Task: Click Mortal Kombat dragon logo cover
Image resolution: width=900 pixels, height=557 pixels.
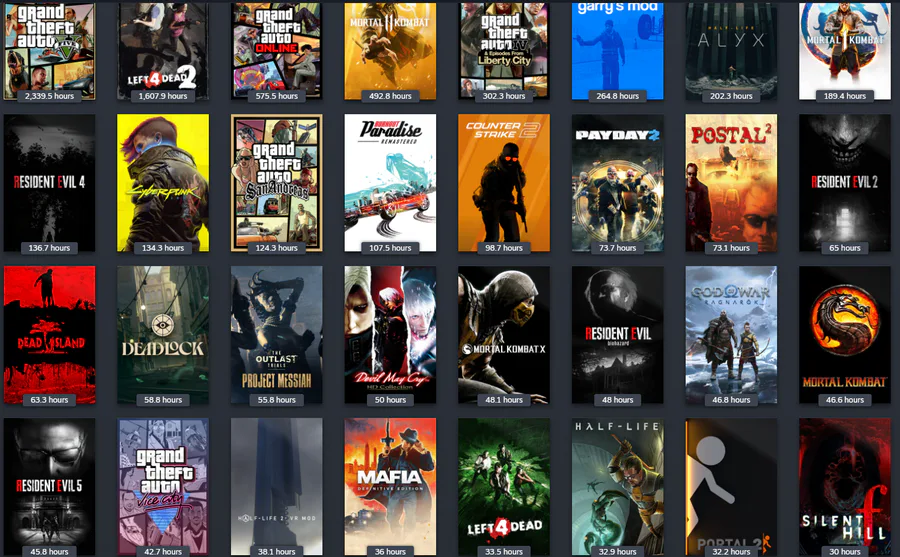Action: pyautogui.click(x=845, y=335)
